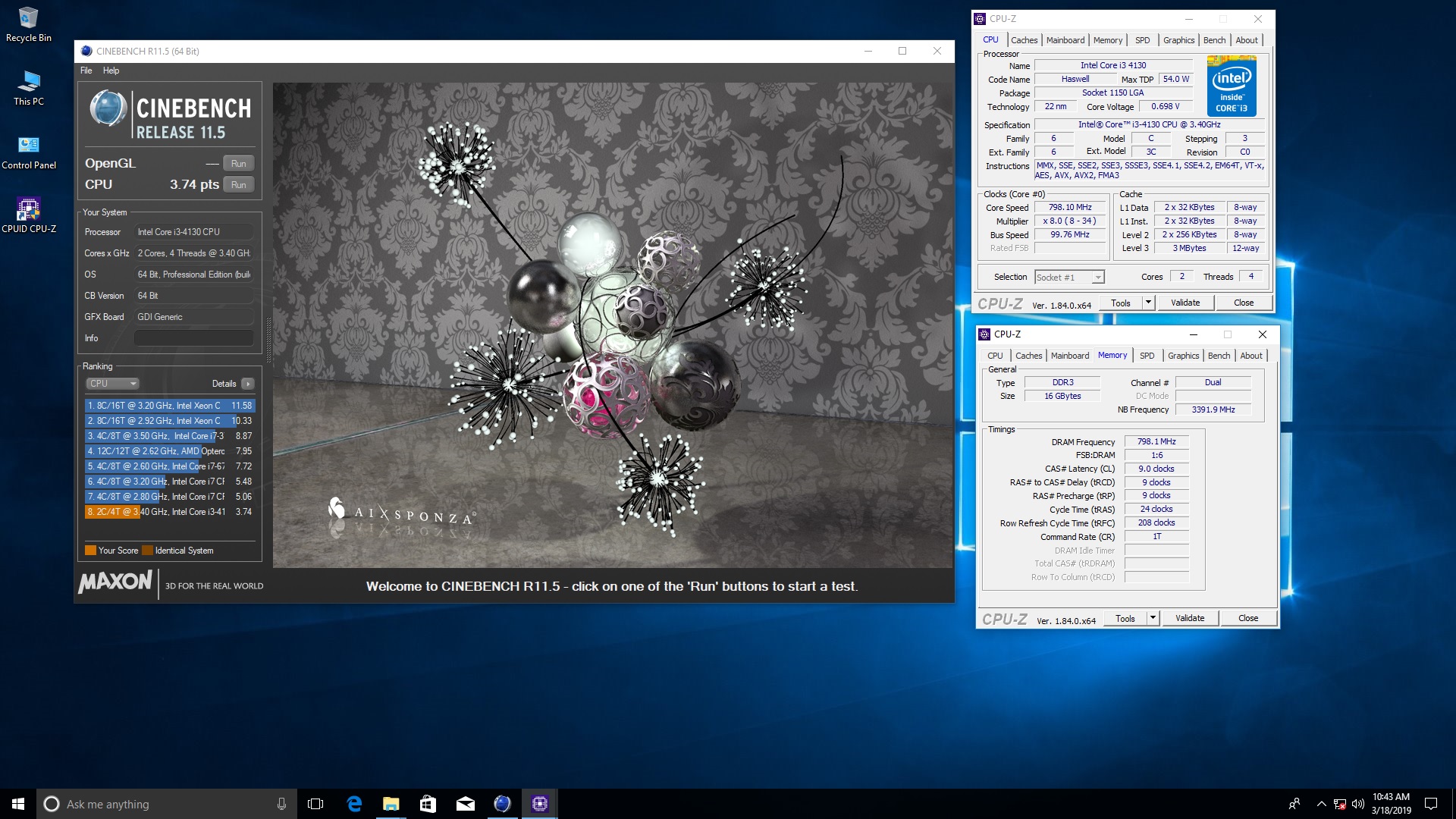Screen dimensions: 1456x819
Task: Launch Microsoft Edge from taskbar
Action: pos(353,804)
